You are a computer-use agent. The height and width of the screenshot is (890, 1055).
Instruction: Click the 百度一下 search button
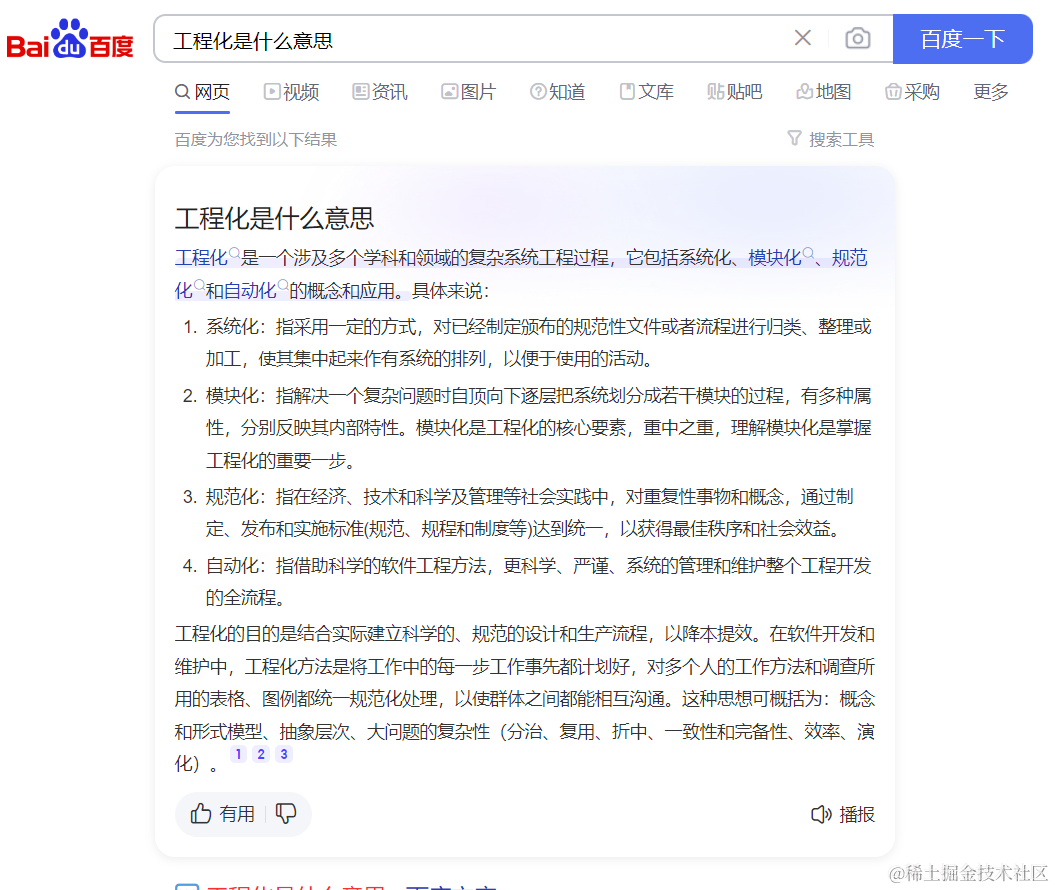coord(963,39)
